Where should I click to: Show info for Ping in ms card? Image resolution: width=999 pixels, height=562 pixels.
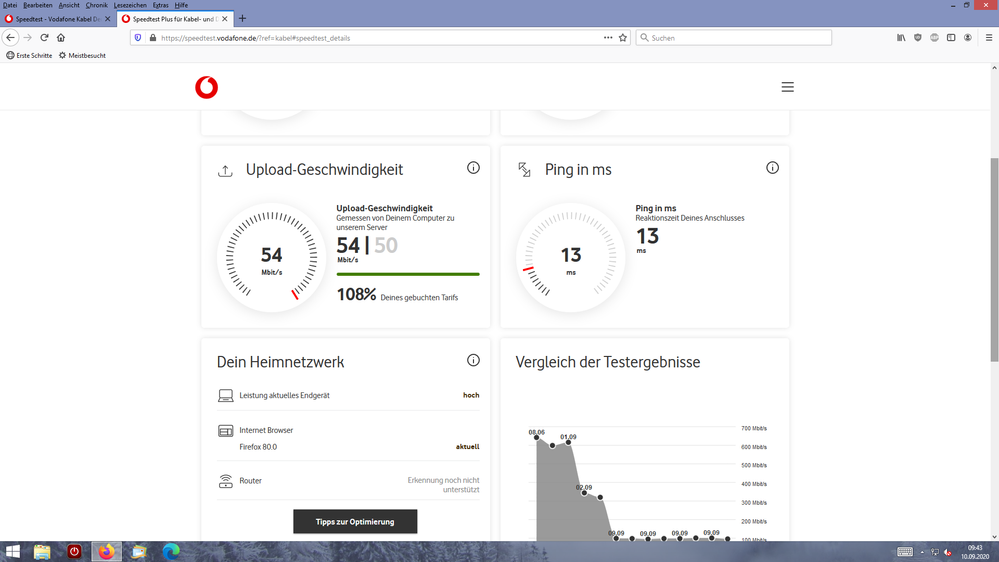tap(772, 168)
